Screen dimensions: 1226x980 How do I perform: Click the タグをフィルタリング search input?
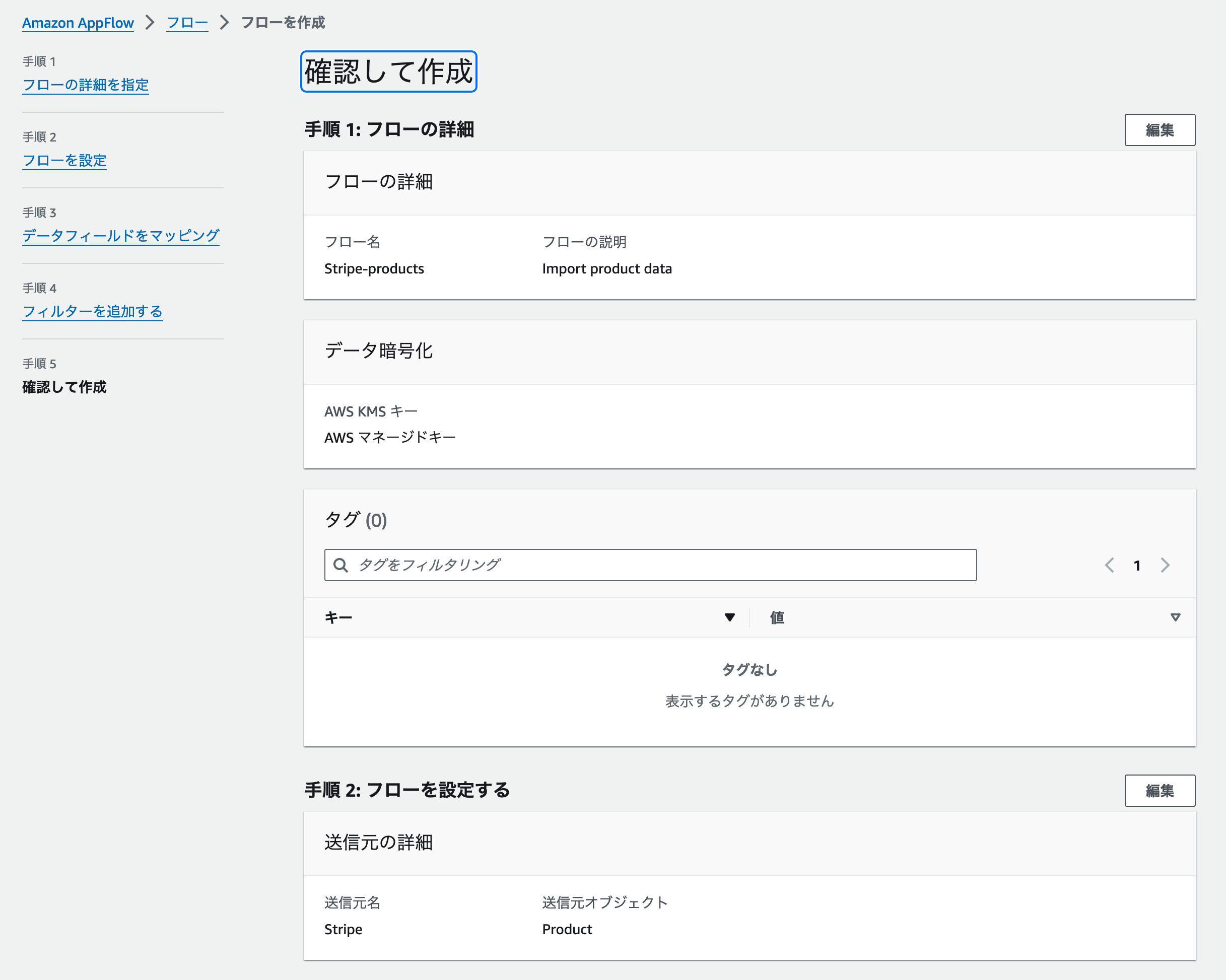626,565
